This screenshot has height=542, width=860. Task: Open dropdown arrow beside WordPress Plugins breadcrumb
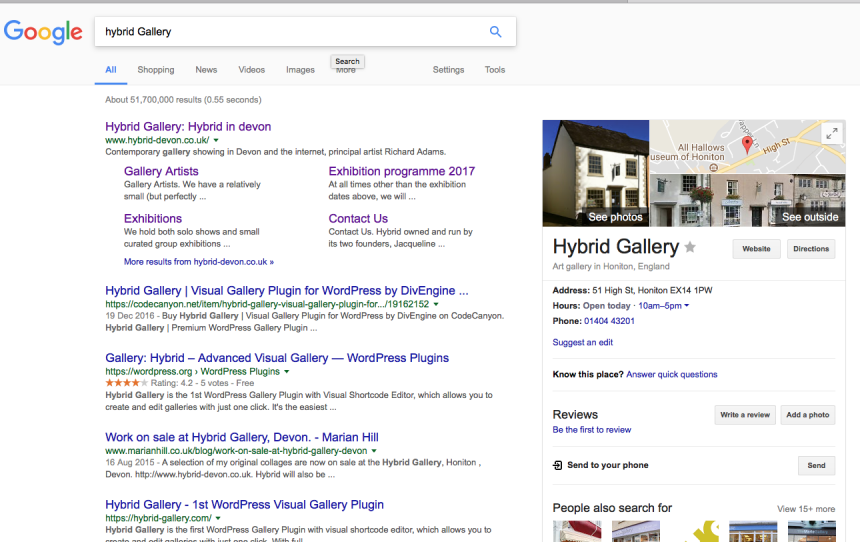coord(286,372)
